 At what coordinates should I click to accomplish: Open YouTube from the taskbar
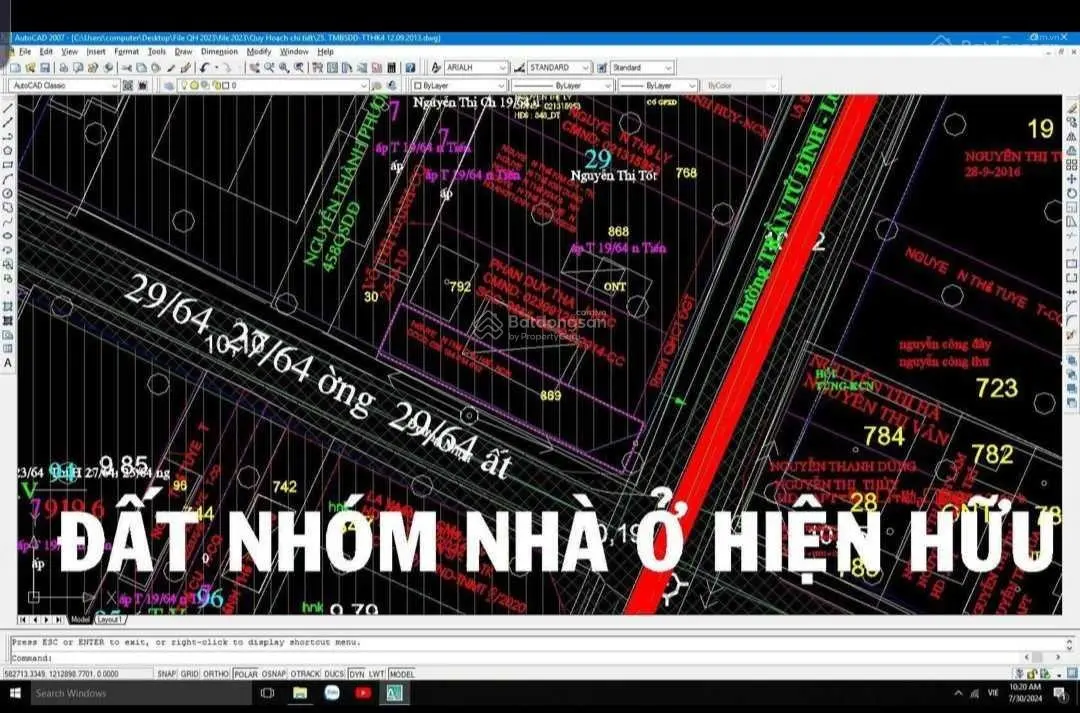[363, 693]
